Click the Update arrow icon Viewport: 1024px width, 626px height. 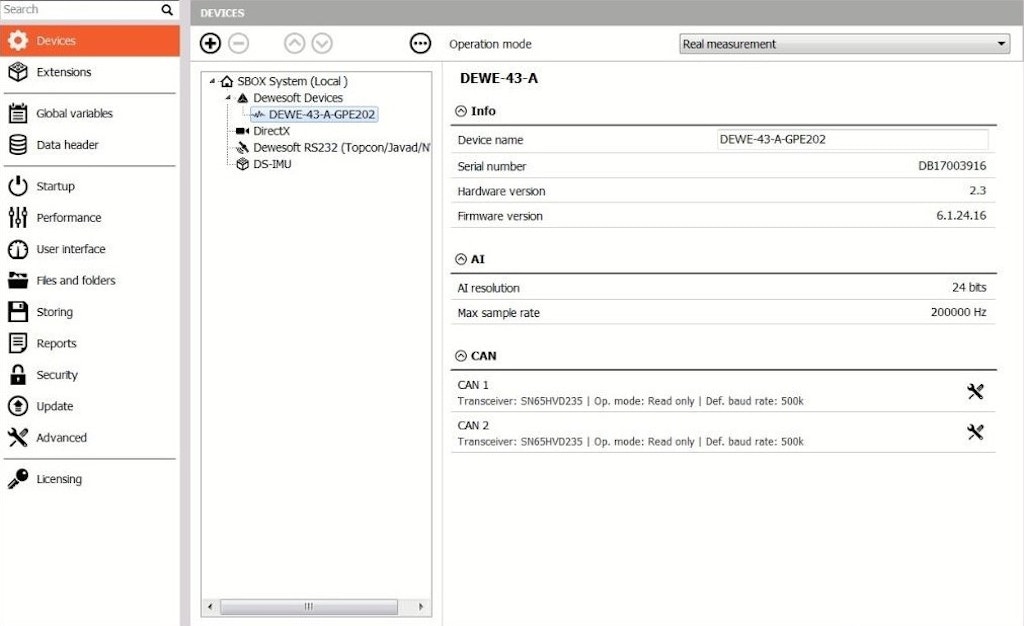pyautogui.click(x=18, y=406)
